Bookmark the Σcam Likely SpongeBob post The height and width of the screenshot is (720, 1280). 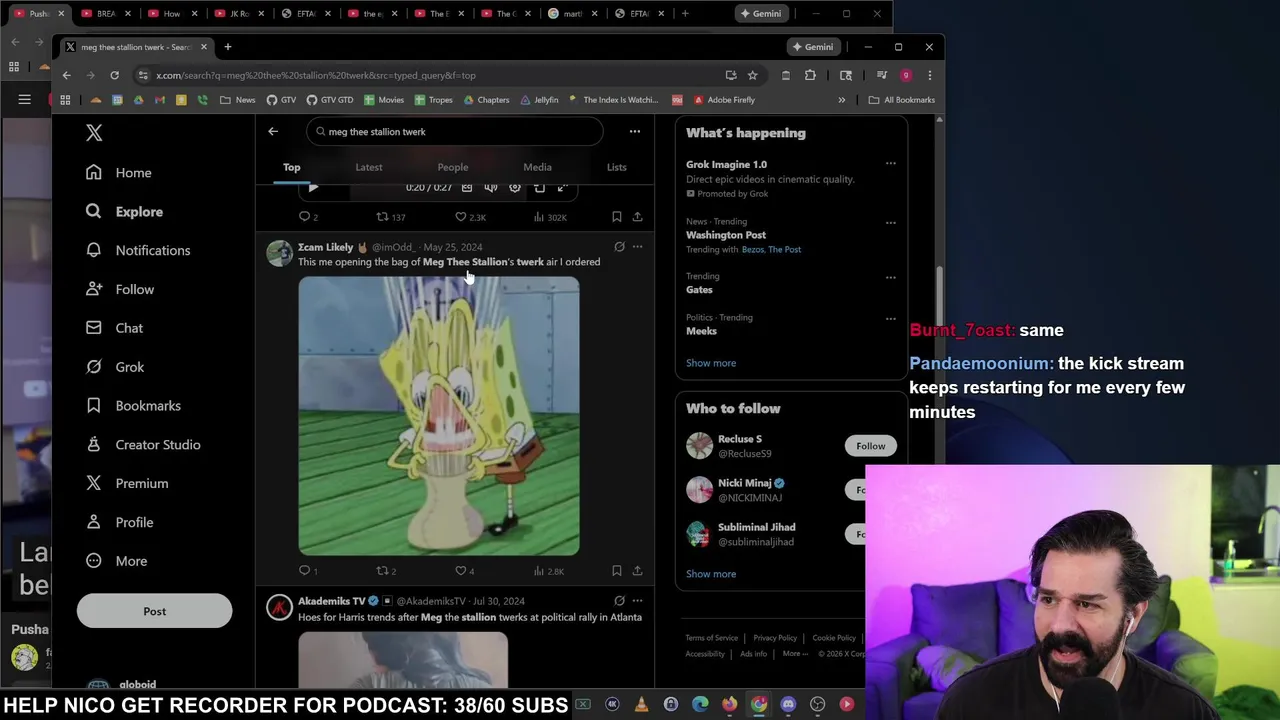pyautogui.click(x=616, y=571)
